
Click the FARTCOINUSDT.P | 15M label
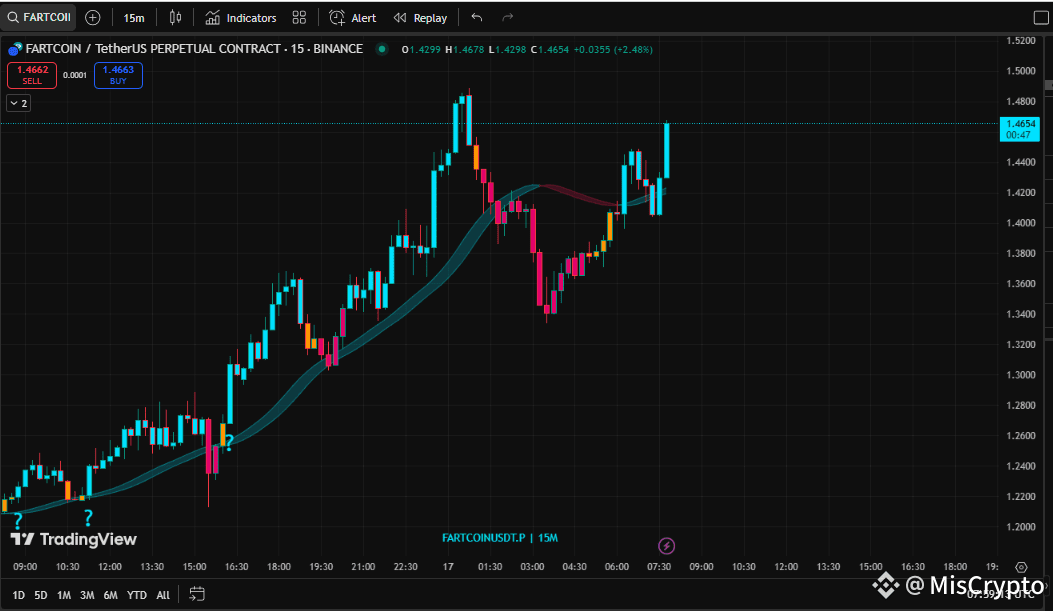pyautogui.click(x=500, y=538)
